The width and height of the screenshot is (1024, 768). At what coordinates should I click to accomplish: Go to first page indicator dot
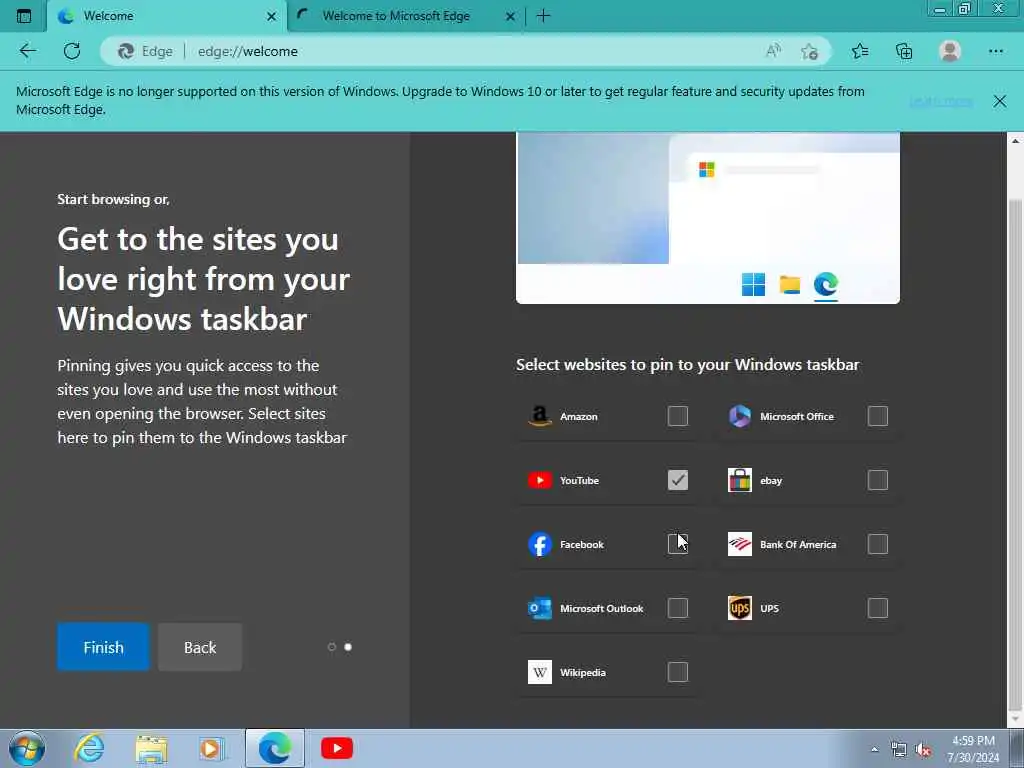pyautogui.click(x=332, y=647)
